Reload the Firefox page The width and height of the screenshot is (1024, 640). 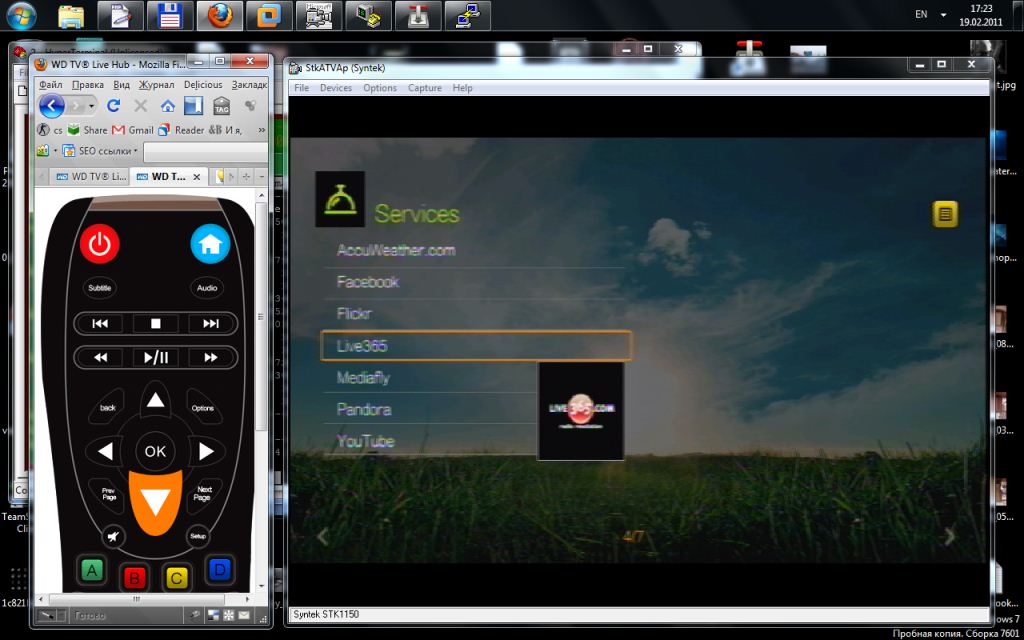[114, 106]
